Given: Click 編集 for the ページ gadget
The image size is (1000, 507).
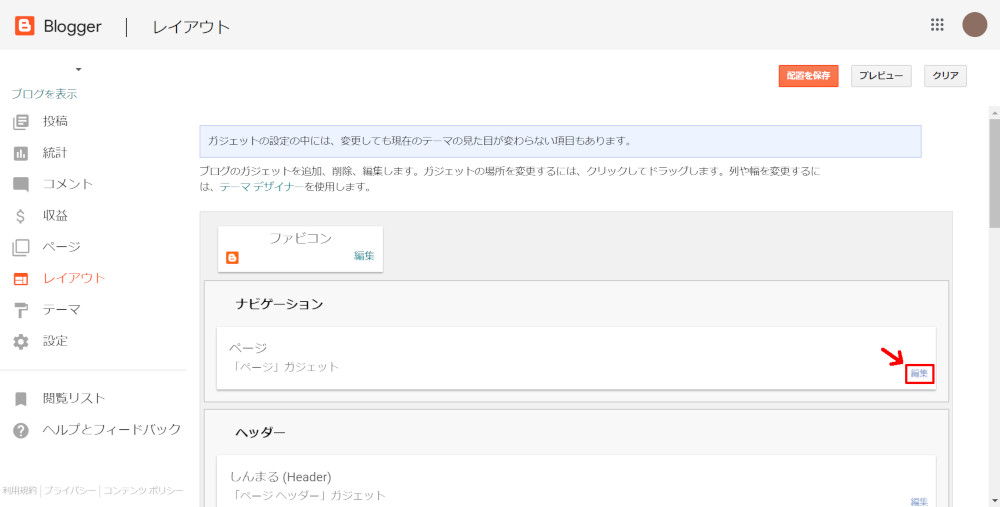Looking at the screenshot, I should click(919, 373).
